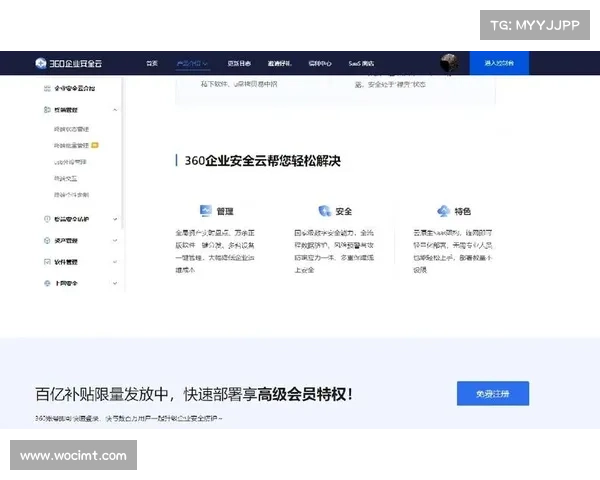Click the 上网安全 globe icon

coord(47,283)
